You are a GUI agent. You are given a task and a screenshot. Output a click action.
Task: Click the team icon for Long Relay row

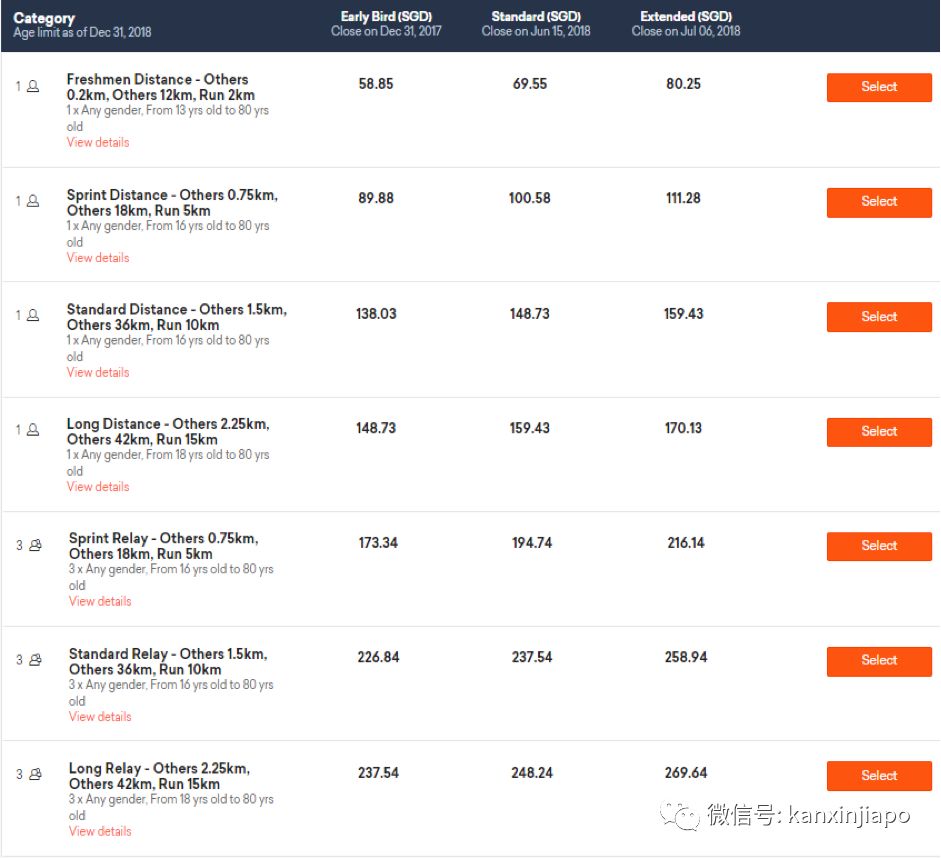(x=35, y=774)
